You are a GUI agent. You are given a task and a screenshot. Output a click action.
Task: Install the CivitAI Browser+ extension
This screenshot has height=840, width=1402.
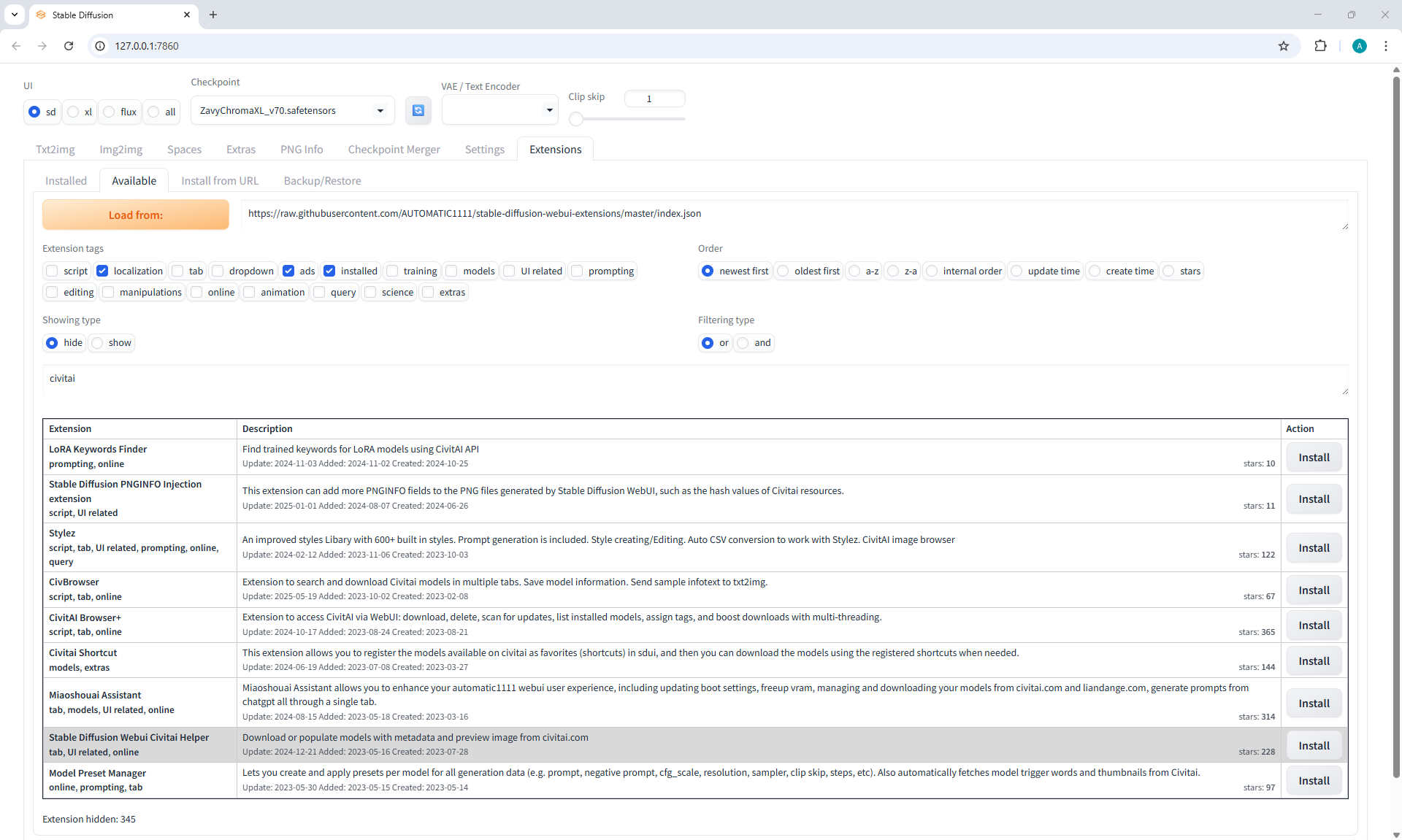(1314, 625)
